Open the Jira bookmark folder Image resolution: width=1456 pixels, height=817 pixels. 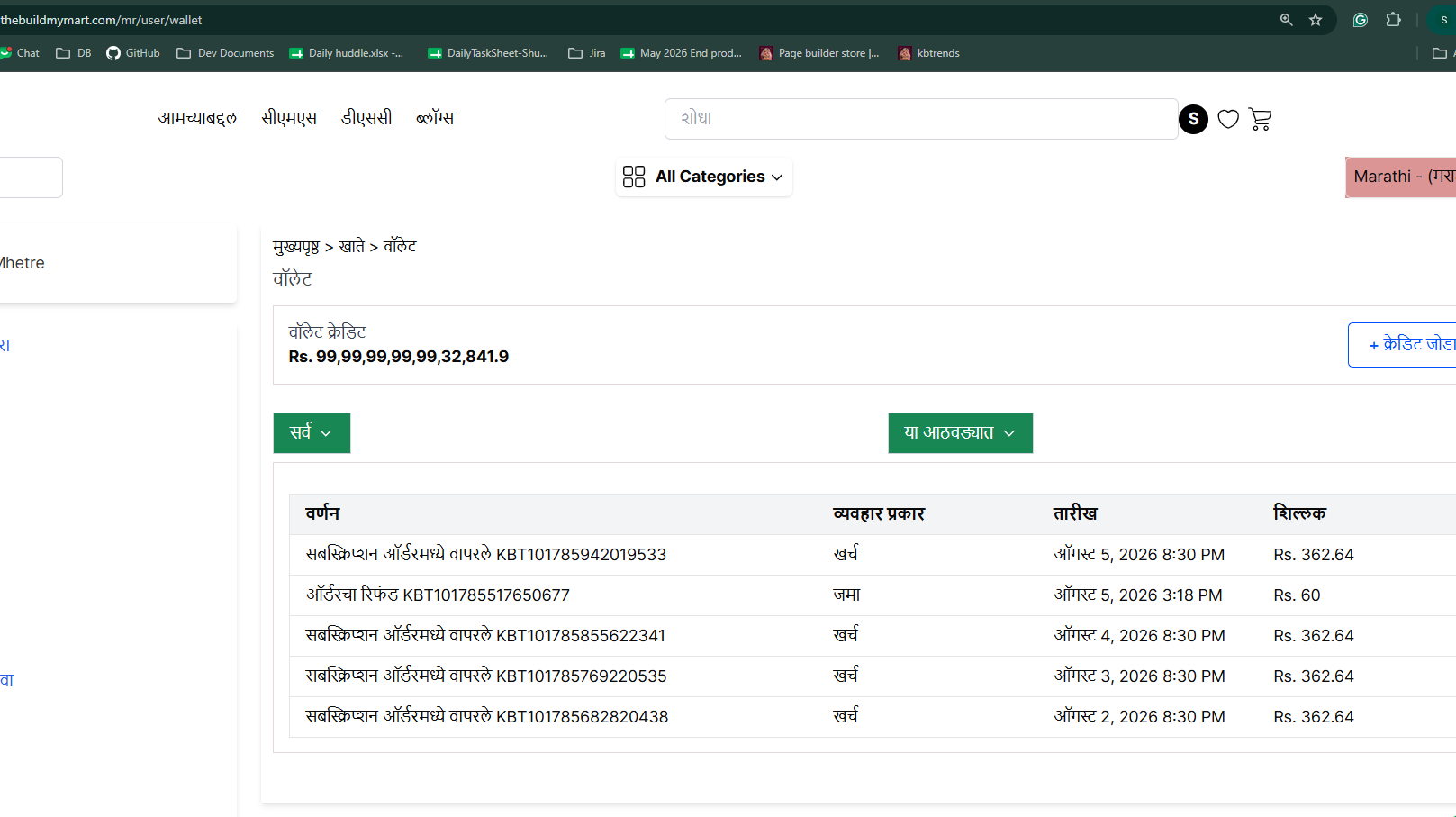point(587,53)
